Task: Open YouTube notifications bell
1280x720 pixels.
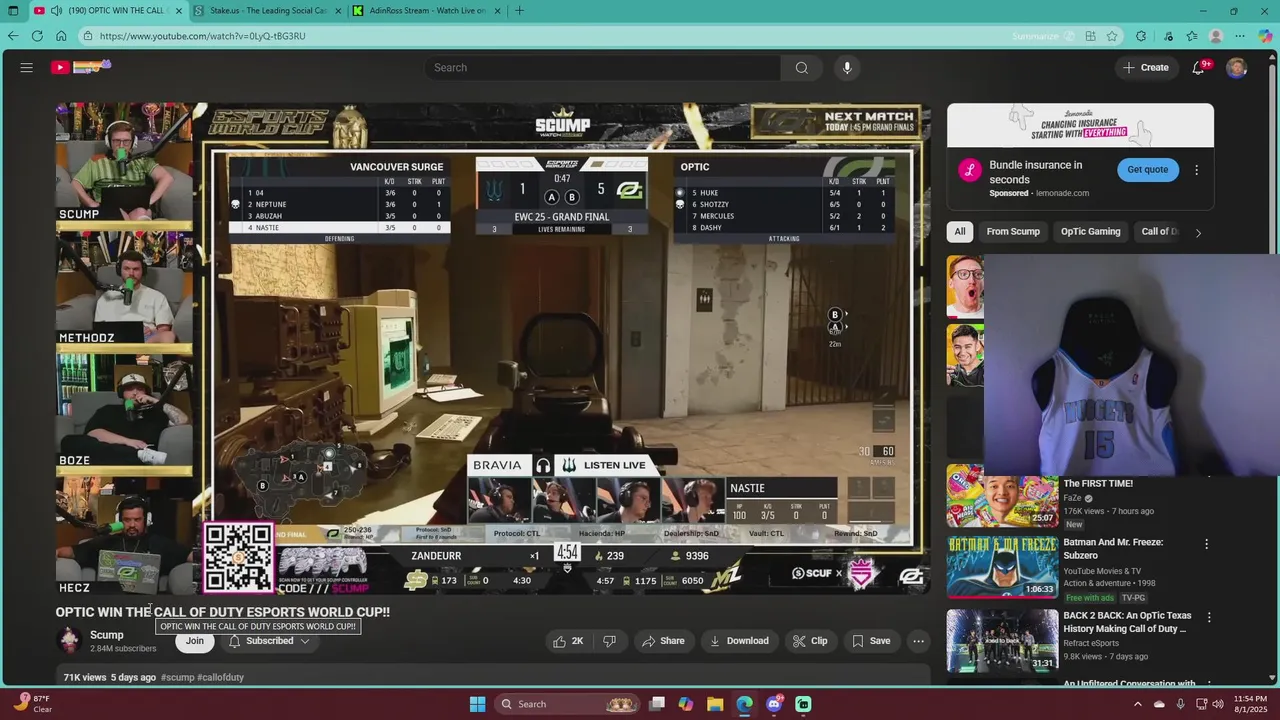Action: click(1199, 67)
